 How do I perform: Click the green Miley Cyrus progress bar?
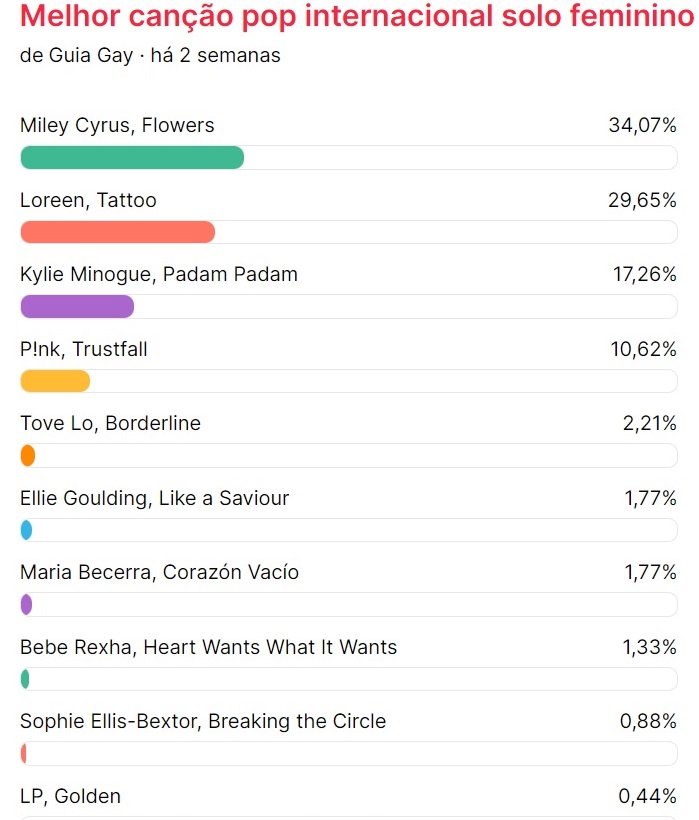tap(132, 157)
